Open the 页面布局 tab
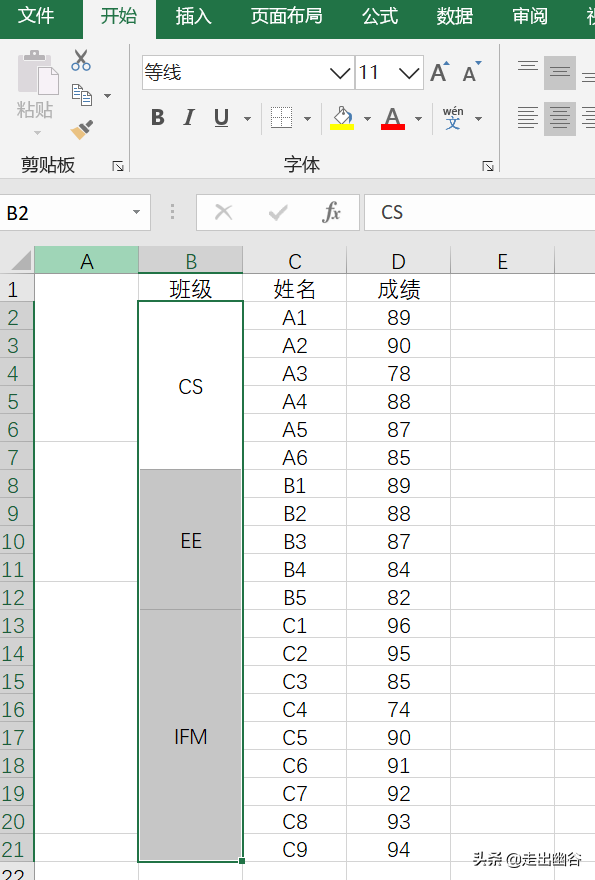The height and width of the screenshot is (880, 595). tap(286, 16)
